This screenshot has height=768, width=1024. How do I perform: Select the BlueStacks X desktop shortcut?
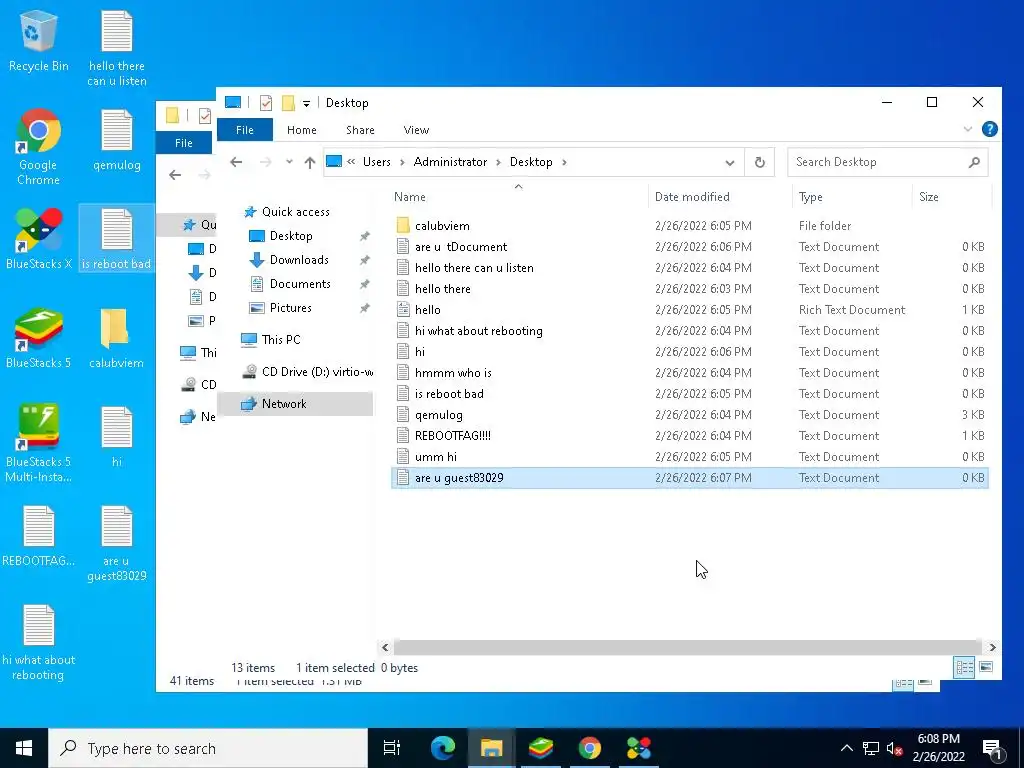(38, 239)
